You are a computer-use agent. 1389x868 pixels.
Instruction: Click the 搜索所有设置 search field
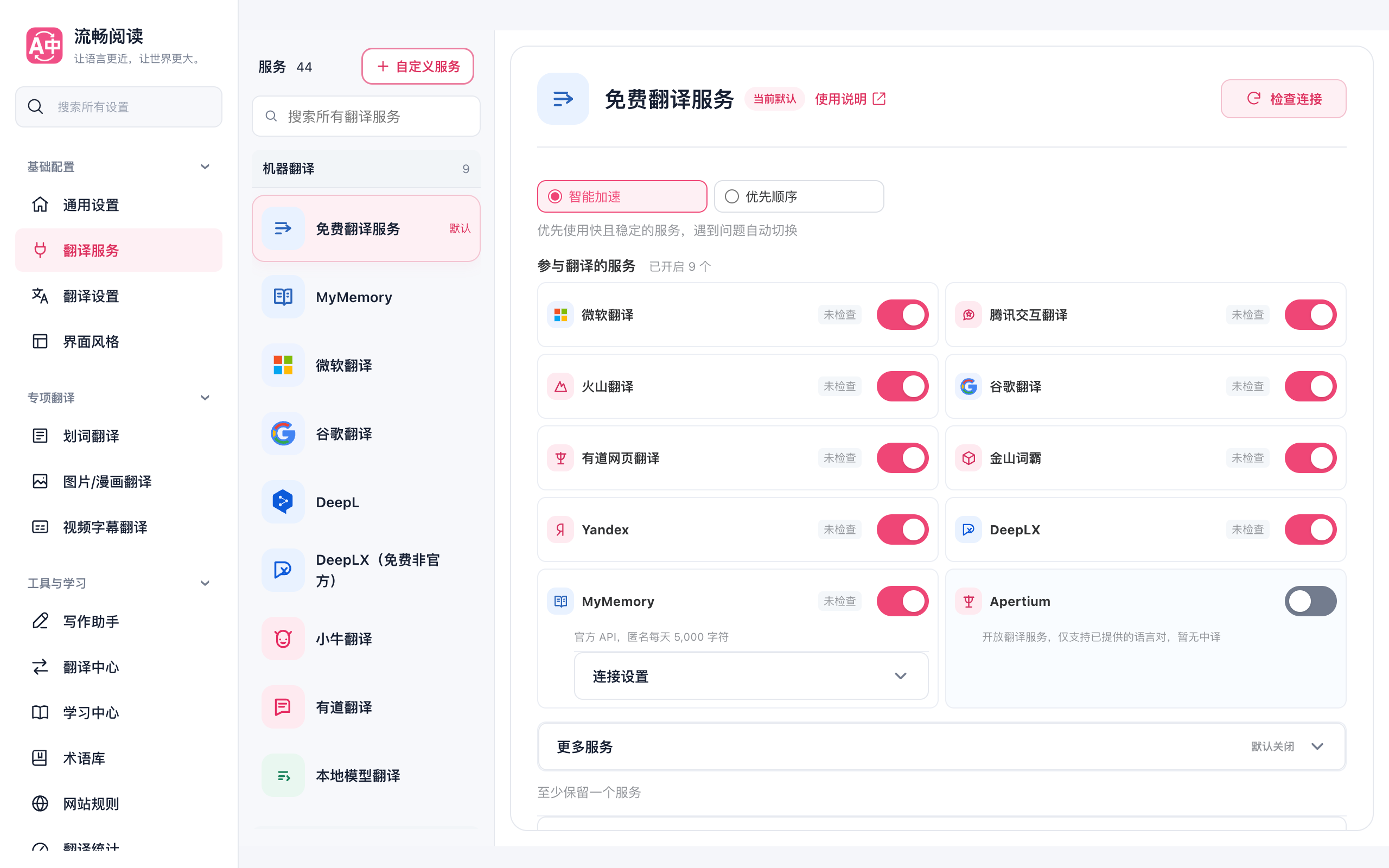click(x=119, y=107)
